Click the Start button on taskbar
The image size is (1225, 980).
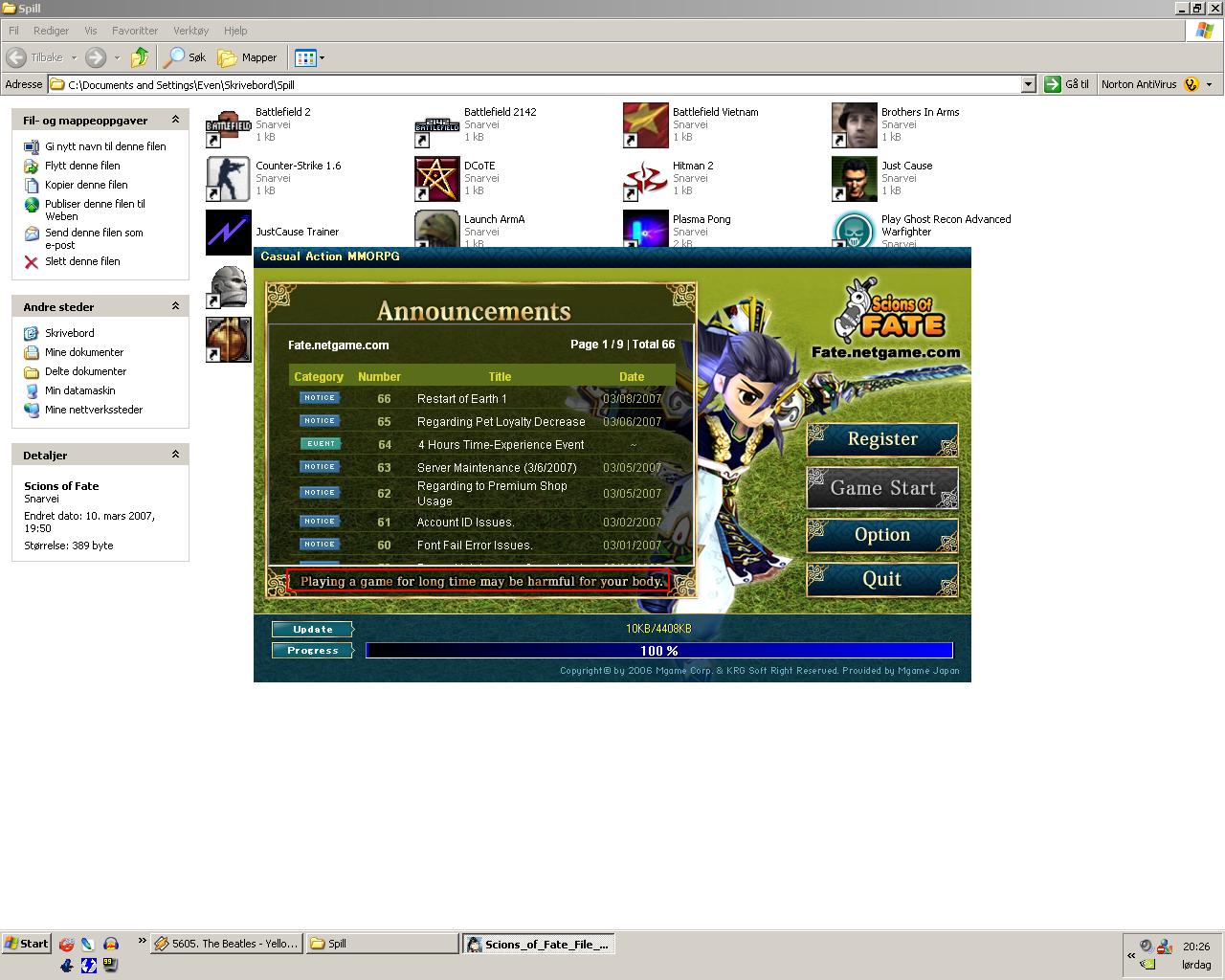(x=26, y=944)
